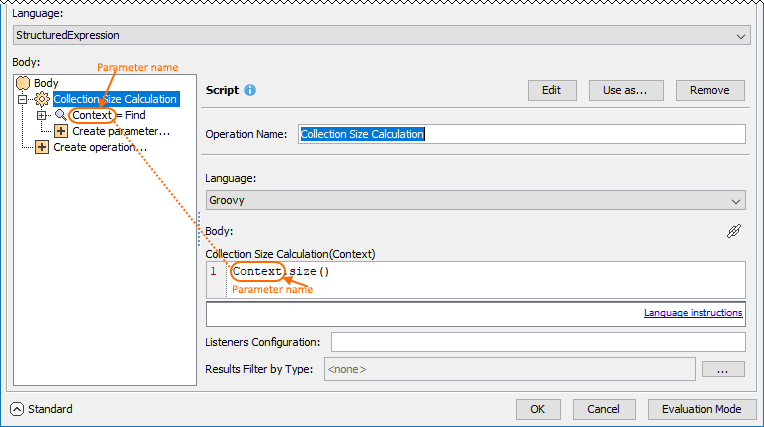Click the gear icon of Collection Size Calculation
The width and height of the screenshot is (764, 427).
[x=42, y=99]
